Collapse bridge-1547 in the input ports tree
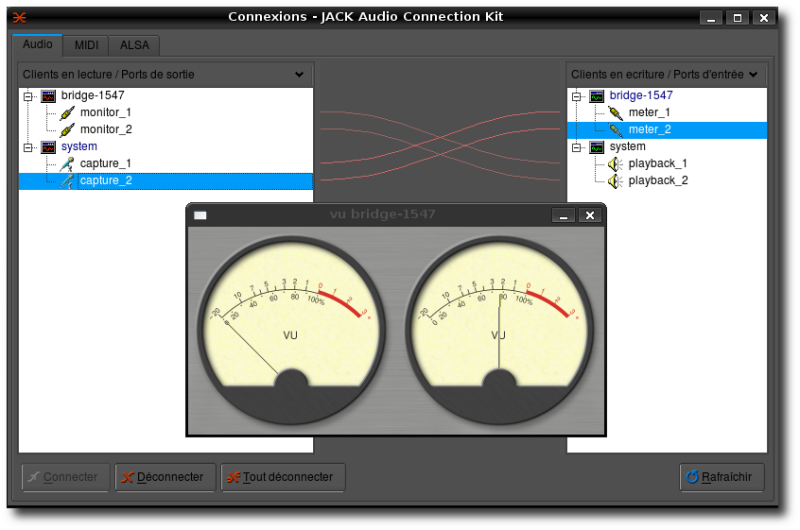This screenshot has width=800, height=530. [576, 96]
